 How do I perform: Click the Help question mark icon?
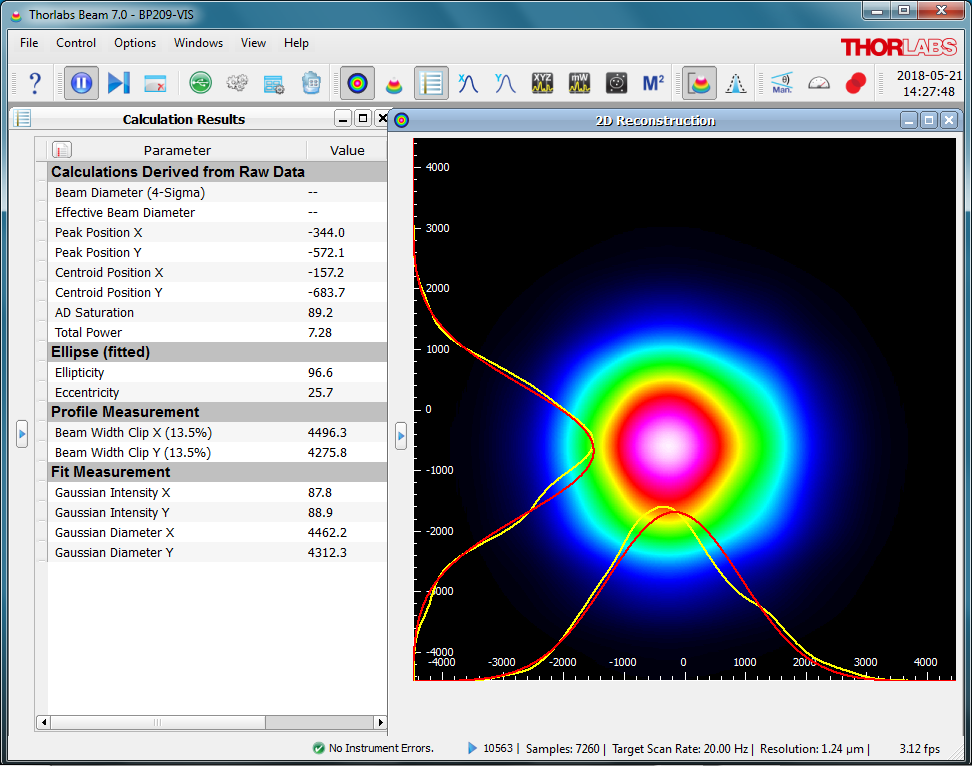coord(35,83)
